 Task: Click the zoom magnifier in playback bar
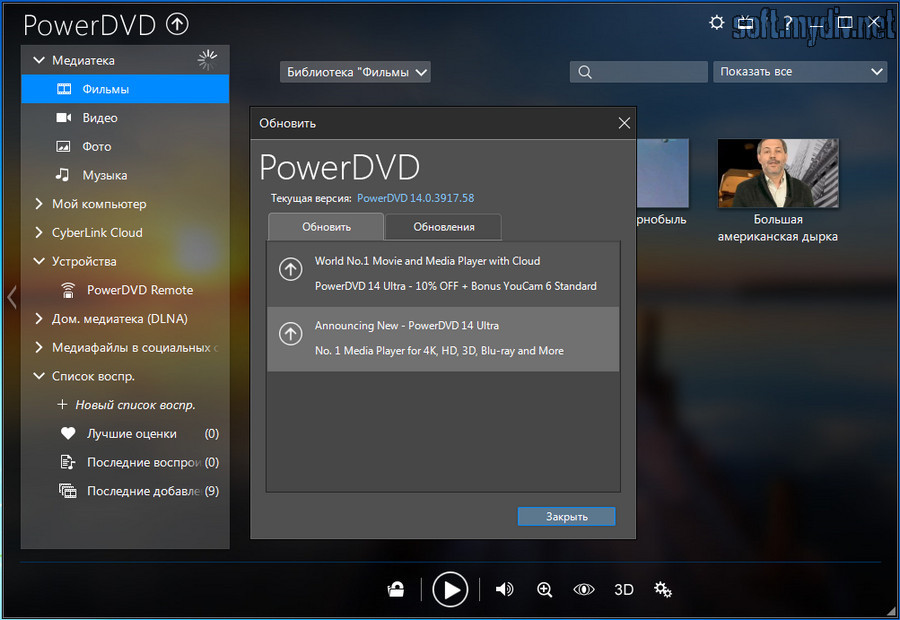[x=545, y=590]
